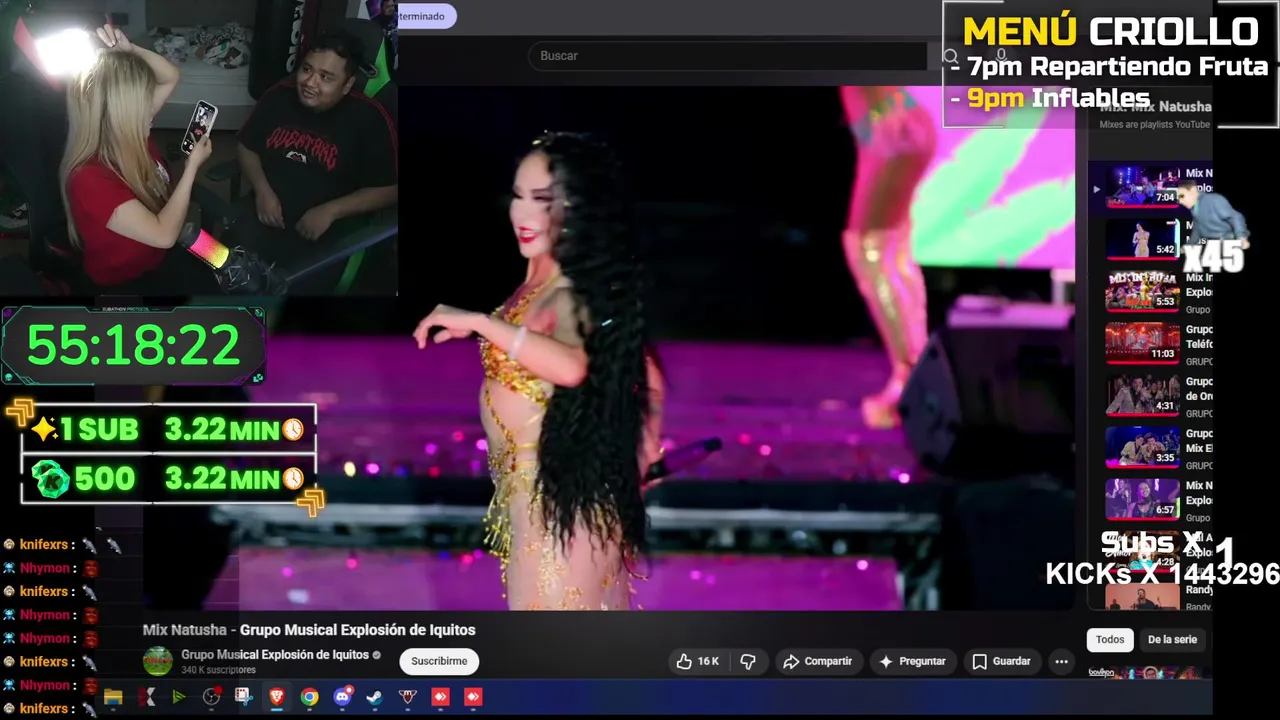Switch to the Brave browser taskbar icon
The image size is (1280, 720).
coord(277,697)
